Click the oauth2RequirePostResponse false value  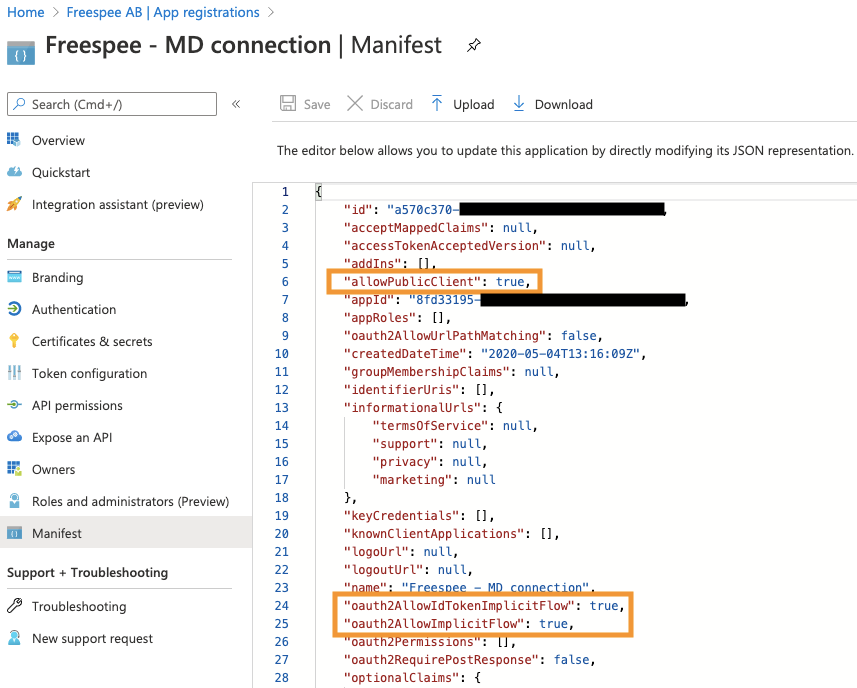click(572, 660)
